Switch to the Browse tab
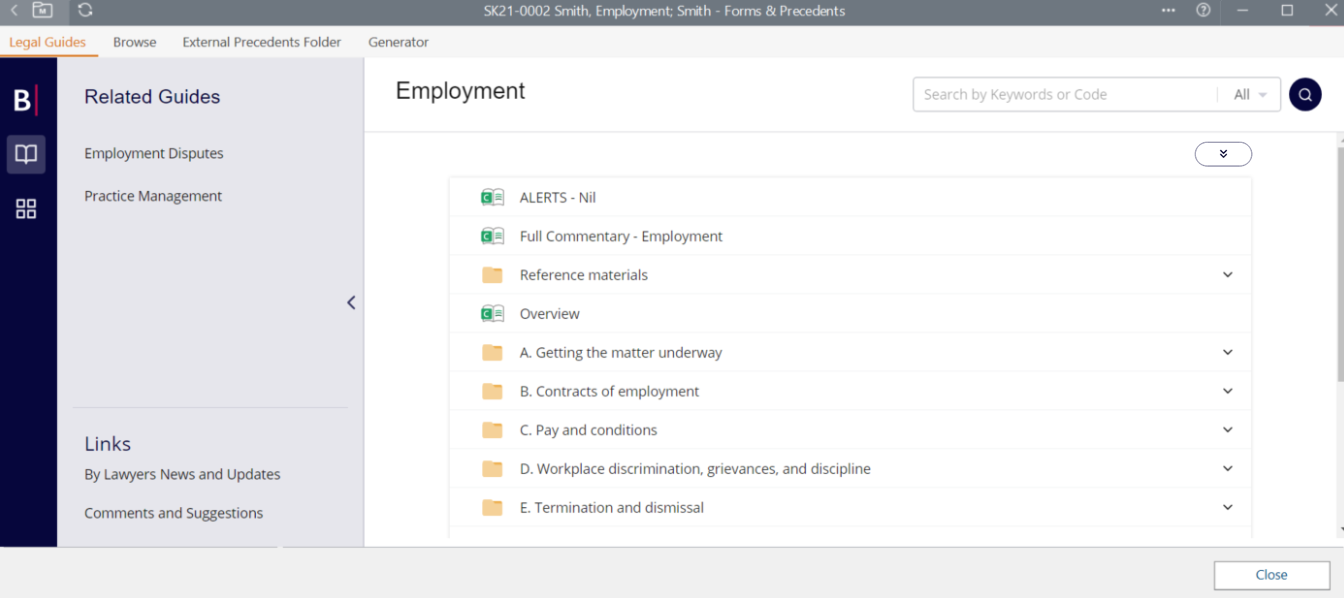 pos(134,42)
